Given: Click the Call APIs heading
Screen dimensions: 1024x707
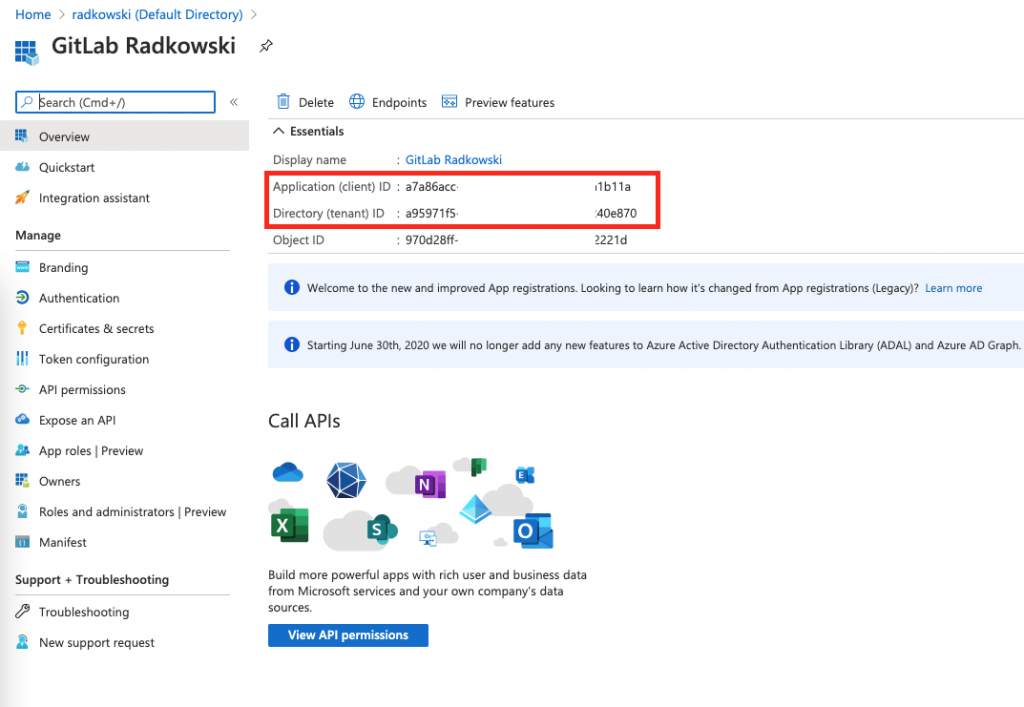Looking at the screenshot, I should click(x=304, y=421).
